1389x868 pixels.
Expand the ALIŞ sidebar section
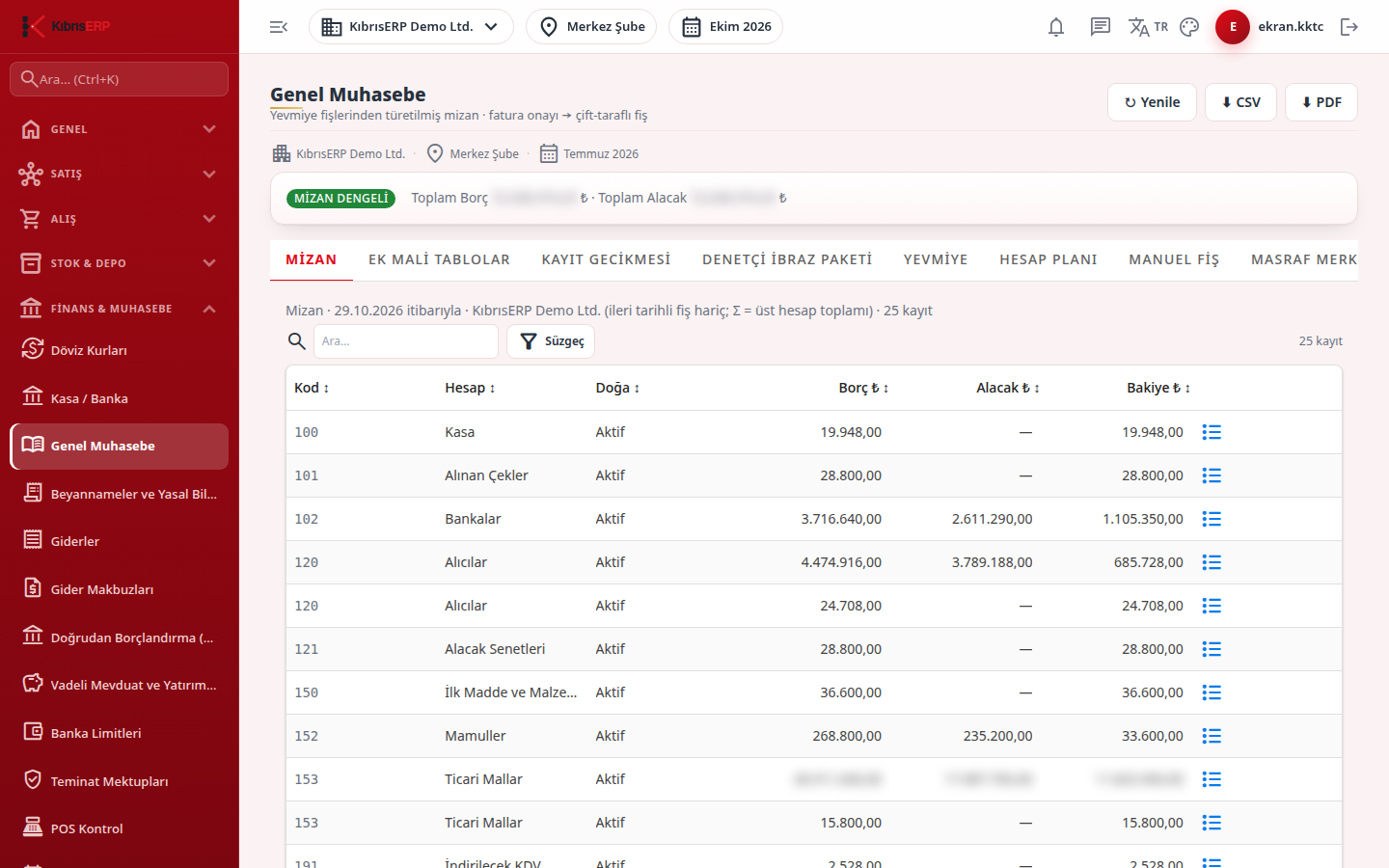[x=119, y=219]
